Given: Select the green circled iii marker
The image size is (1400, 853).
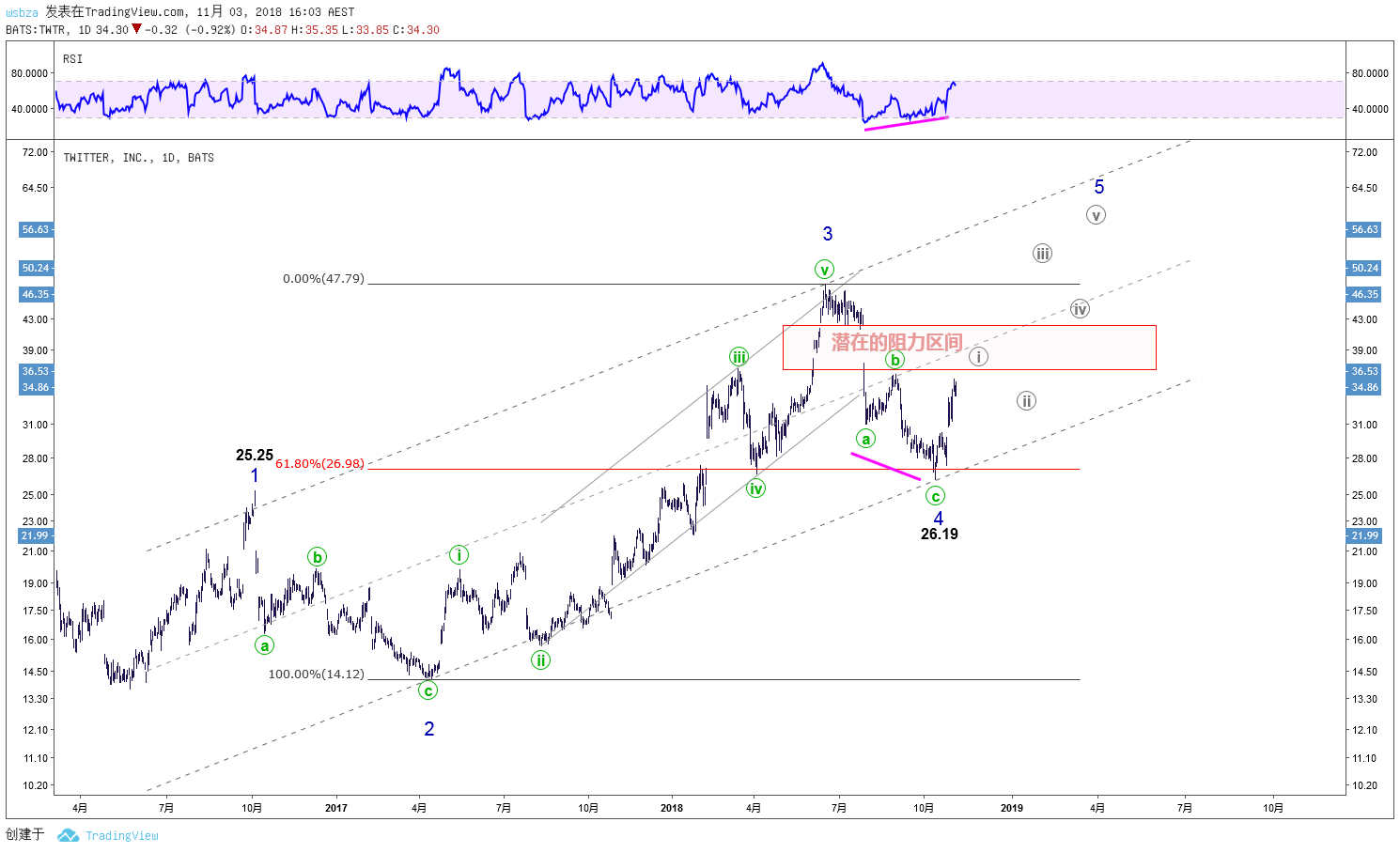Looking at the screenshot, I should (x=739, y=357).
